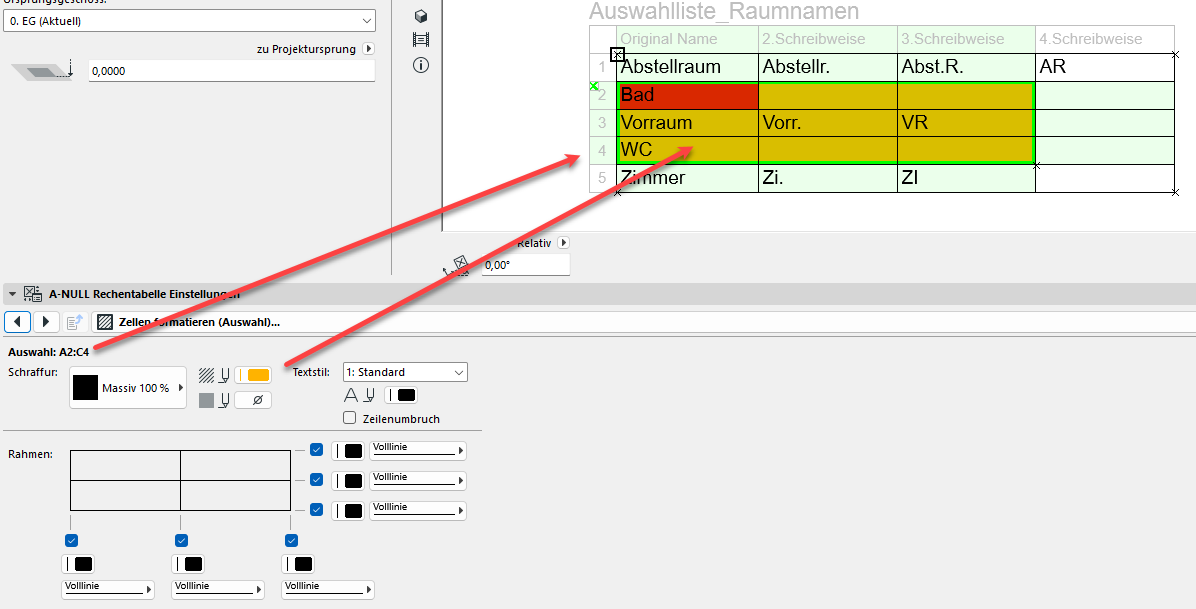The width and height of the screenshot is (1196, 609).
Task: Uncheck the top horizontal frame line checkbox
Action: (x=317, y=450)
